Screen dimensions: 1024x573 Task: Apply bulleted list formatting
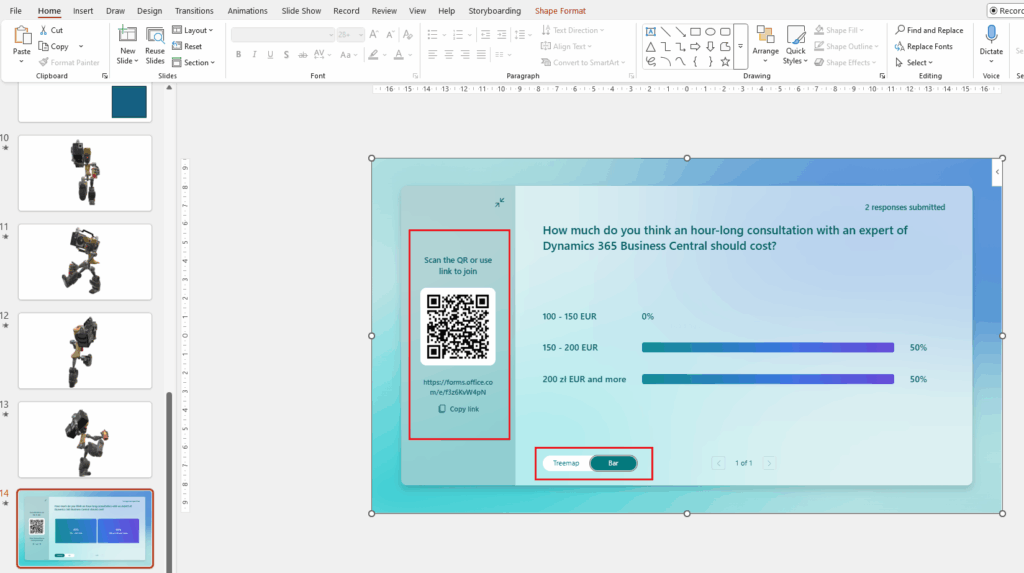pyautogui.click(x=432, y=35)
